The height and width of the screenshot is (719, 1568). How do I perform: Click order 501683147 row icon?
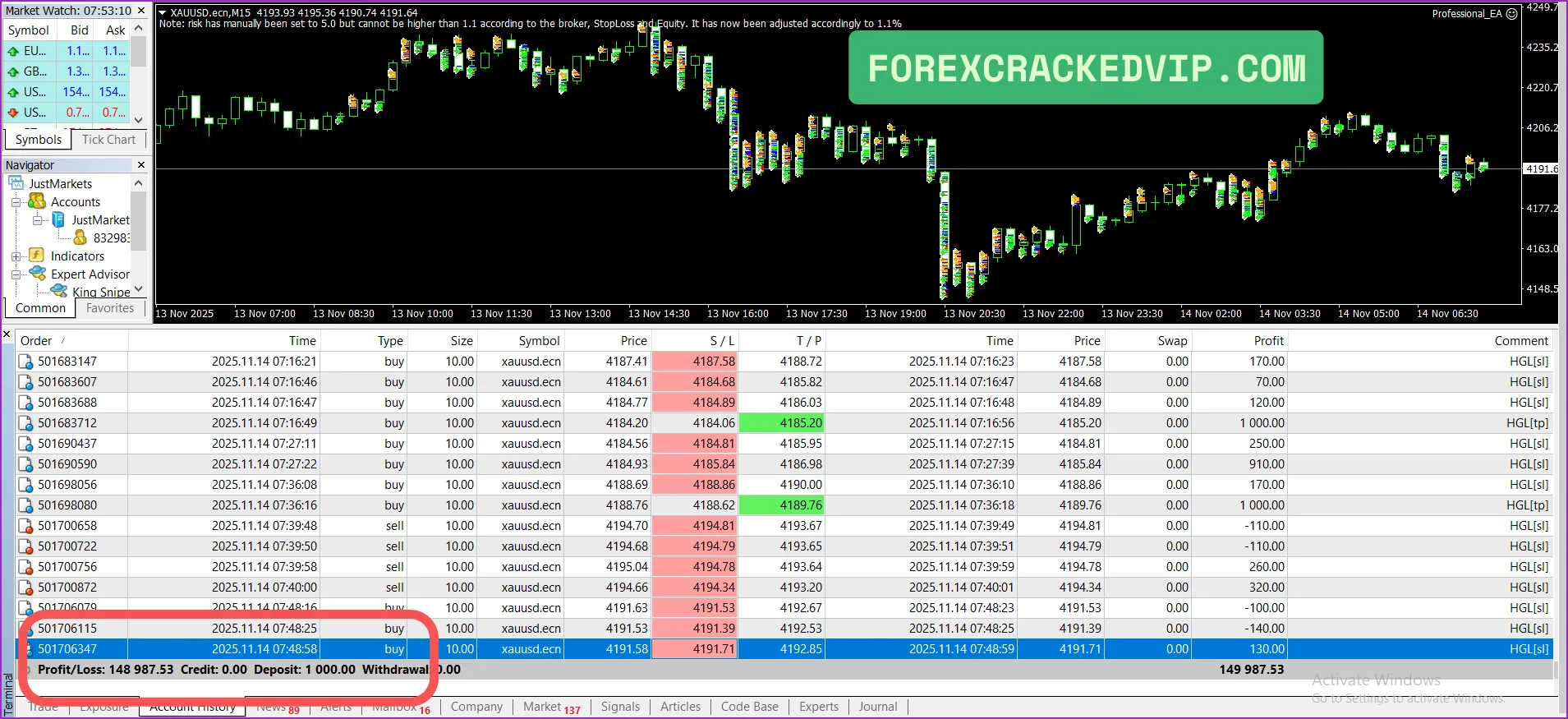(26, 362)
